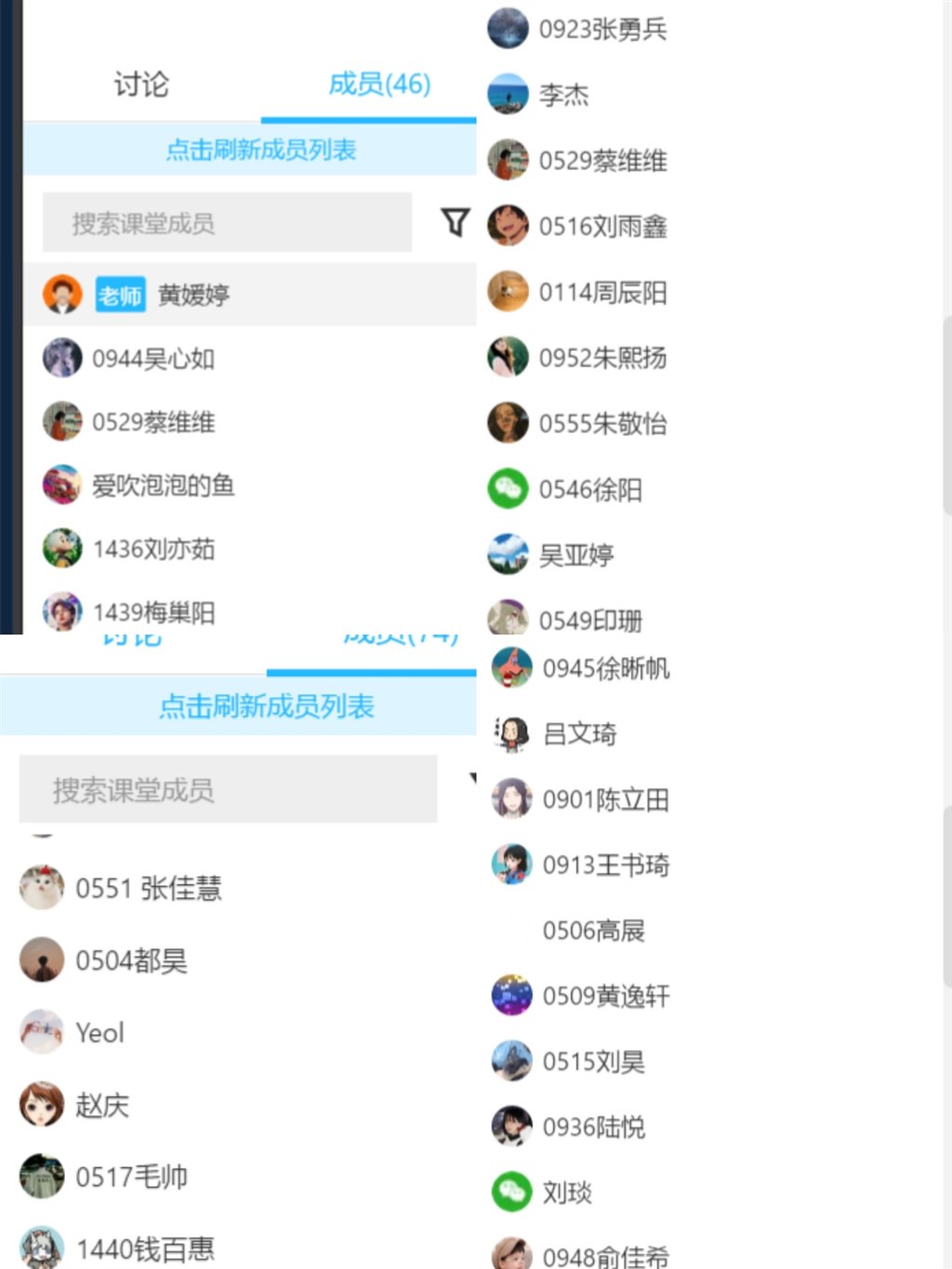Viewport: 952px width, 1269px height.
Task: Focus the upper 搜索课堂成员 search field
Action: [x=227, y=222]
